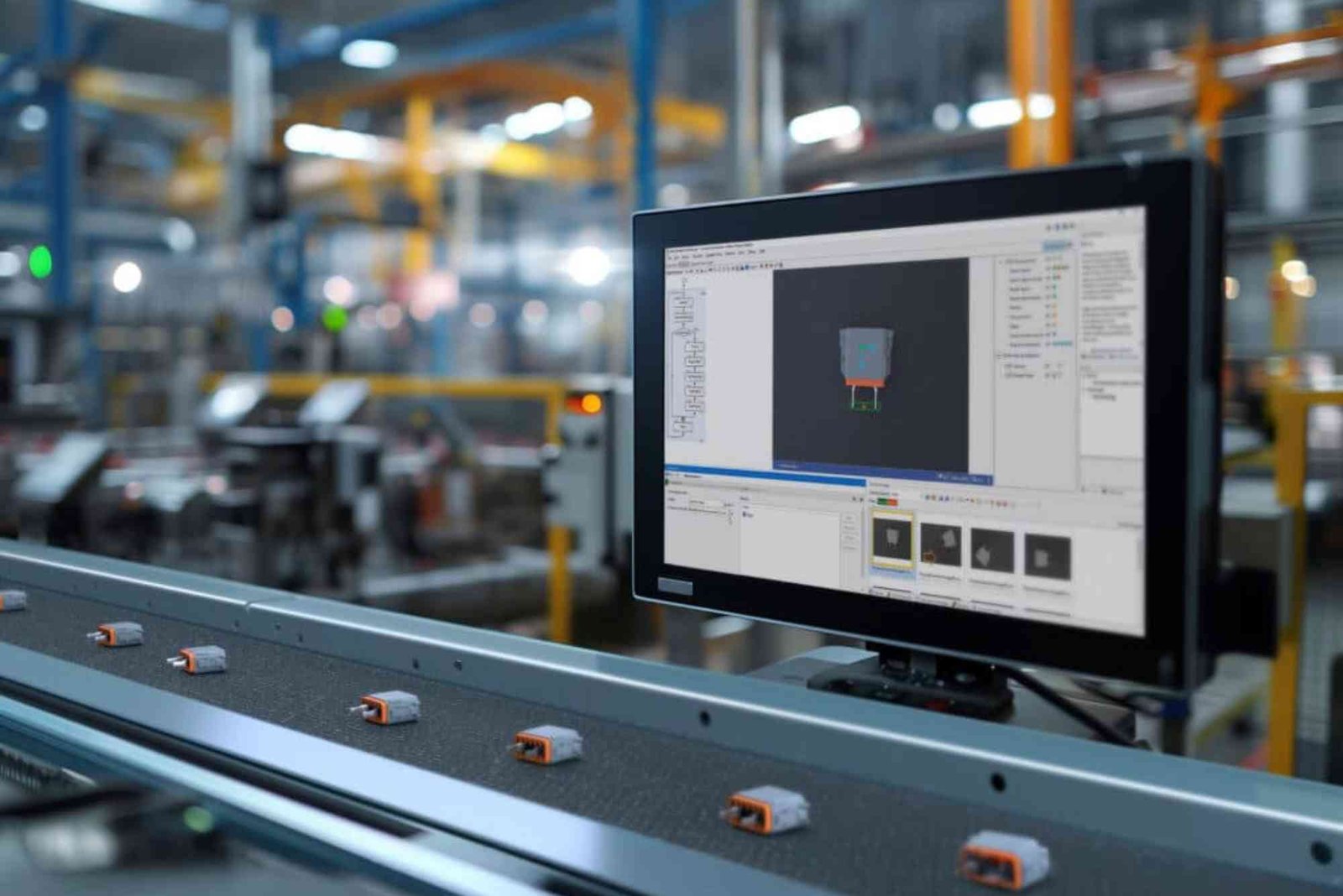Screen dimensions: 1343x896
Task: Select the first image thumbnail in the filmstrip
Action: coord(894,539)
